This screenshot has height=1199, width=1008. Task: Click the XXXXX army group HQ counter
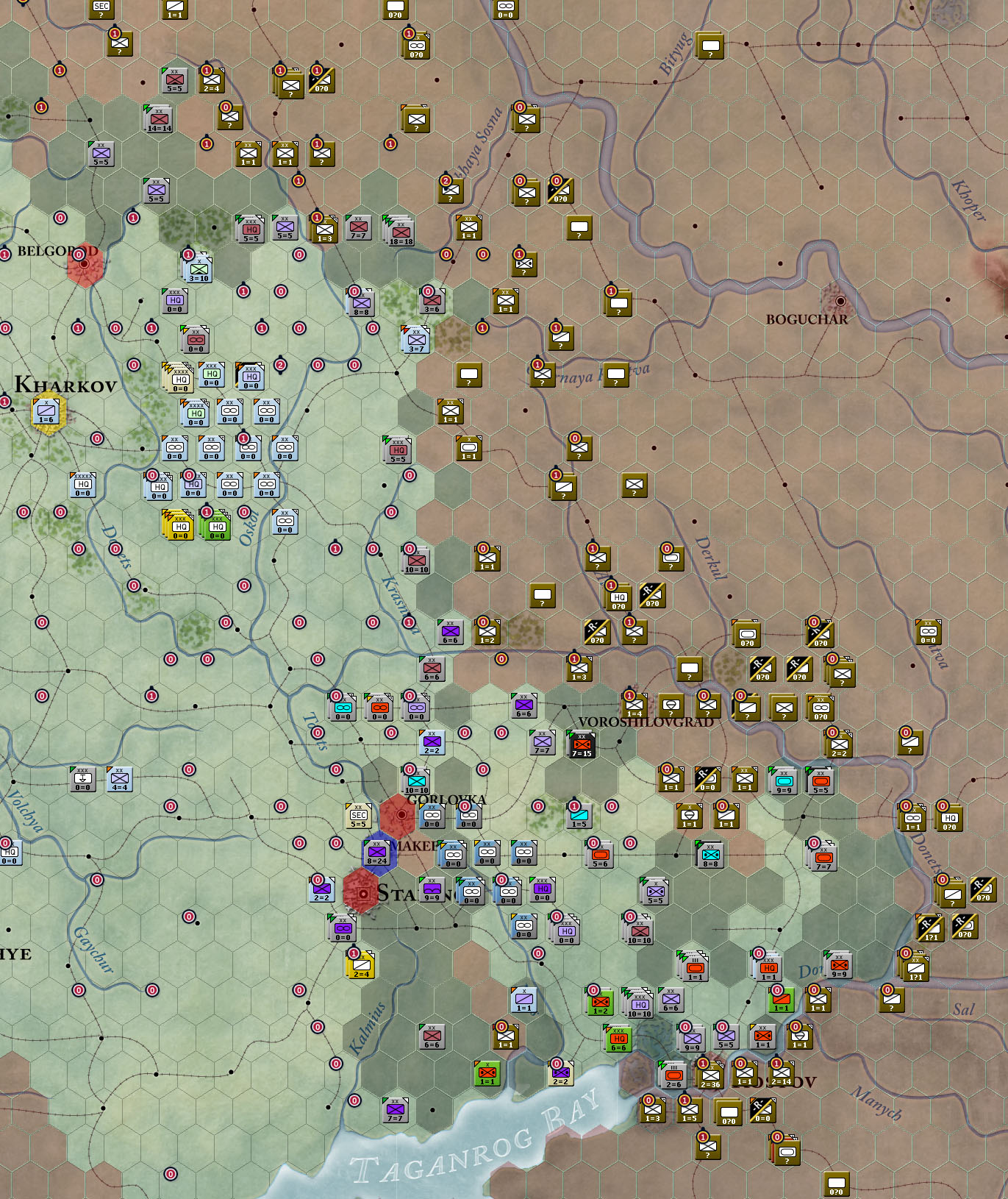82,484
